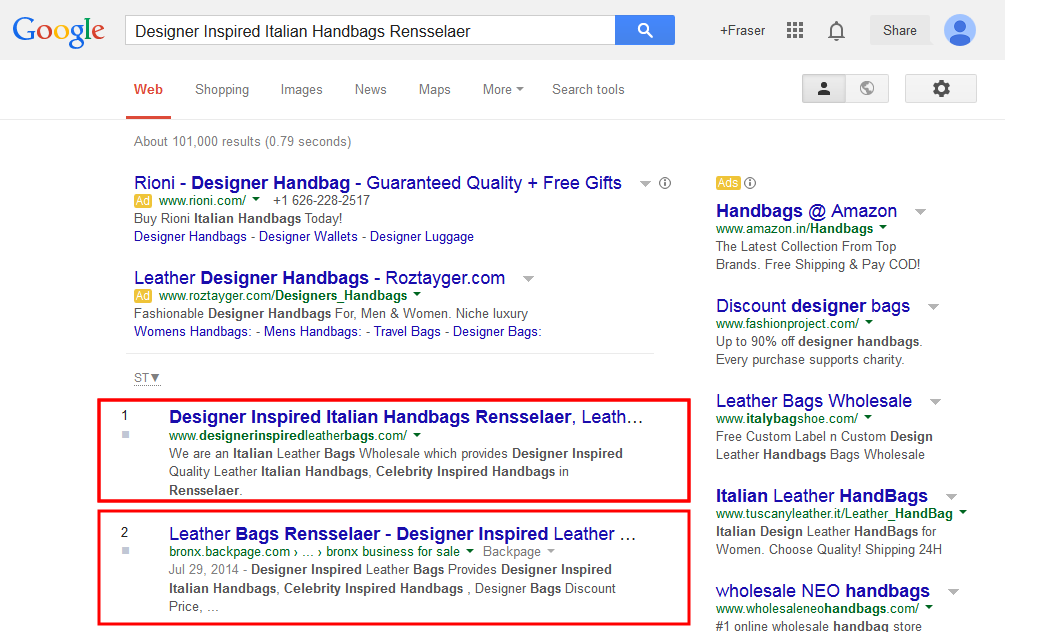Switch to global results globe icon
The image size is (1051, 632).
point(867,88)
